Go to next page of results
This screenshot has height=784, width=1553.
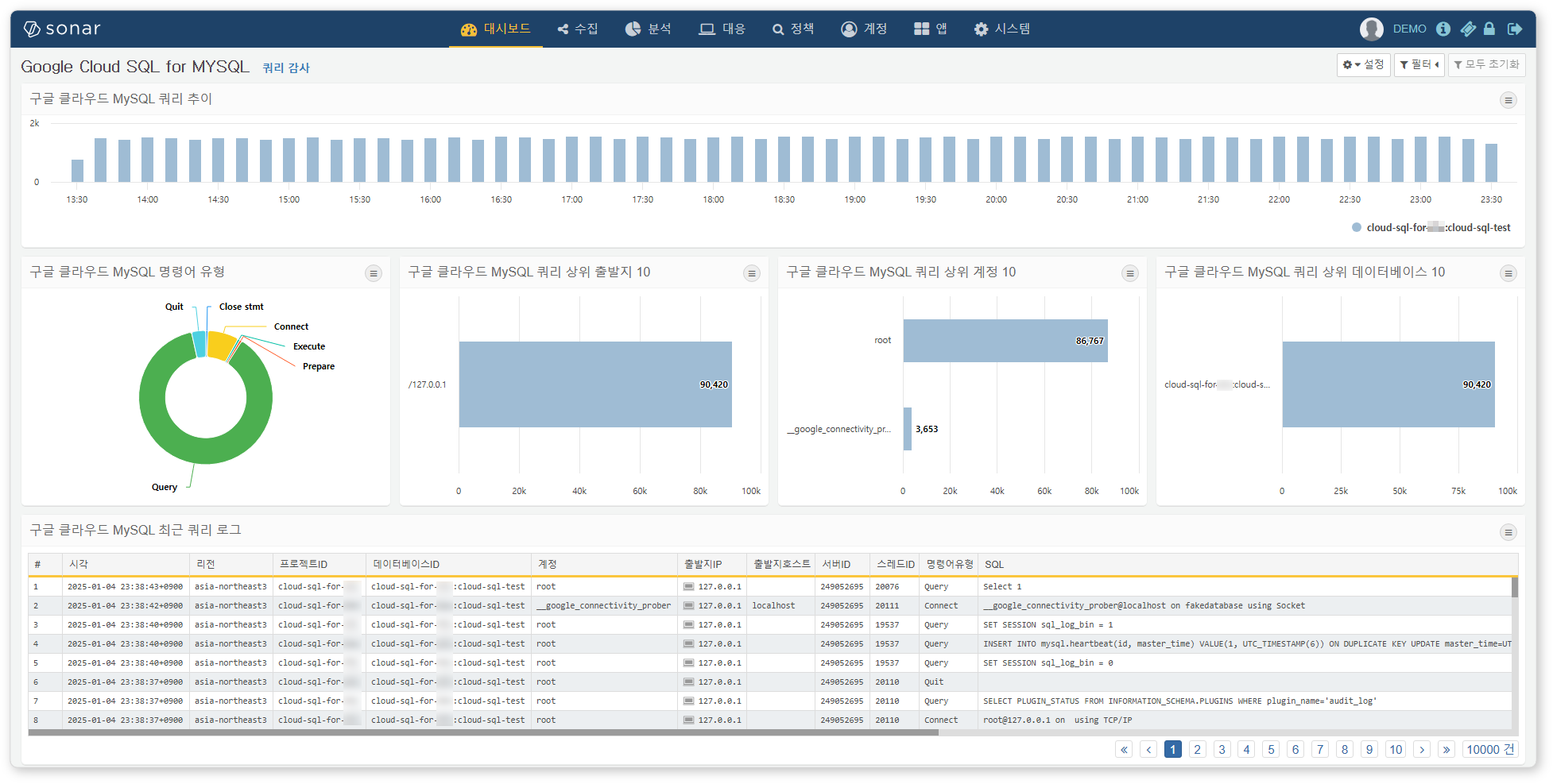(1422, 750)
